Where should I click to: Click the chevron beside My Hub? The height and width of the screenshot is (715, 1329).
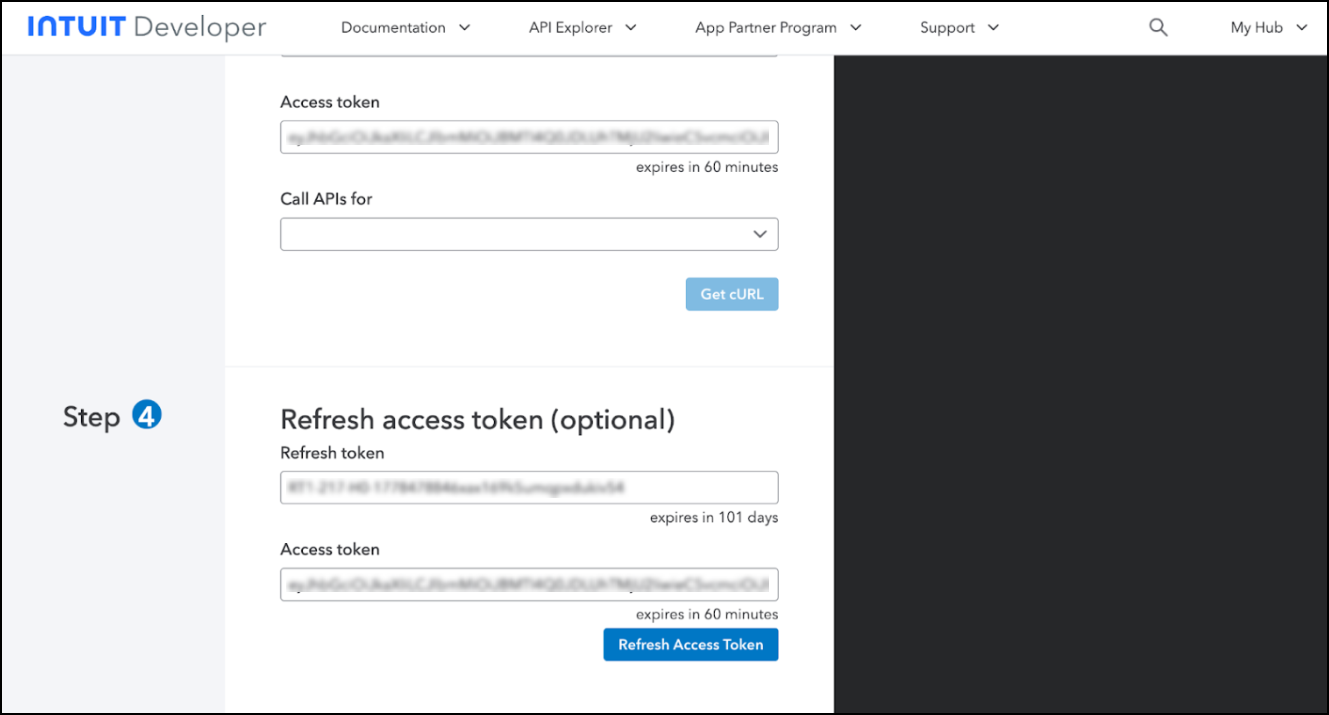pos(1301,28)
